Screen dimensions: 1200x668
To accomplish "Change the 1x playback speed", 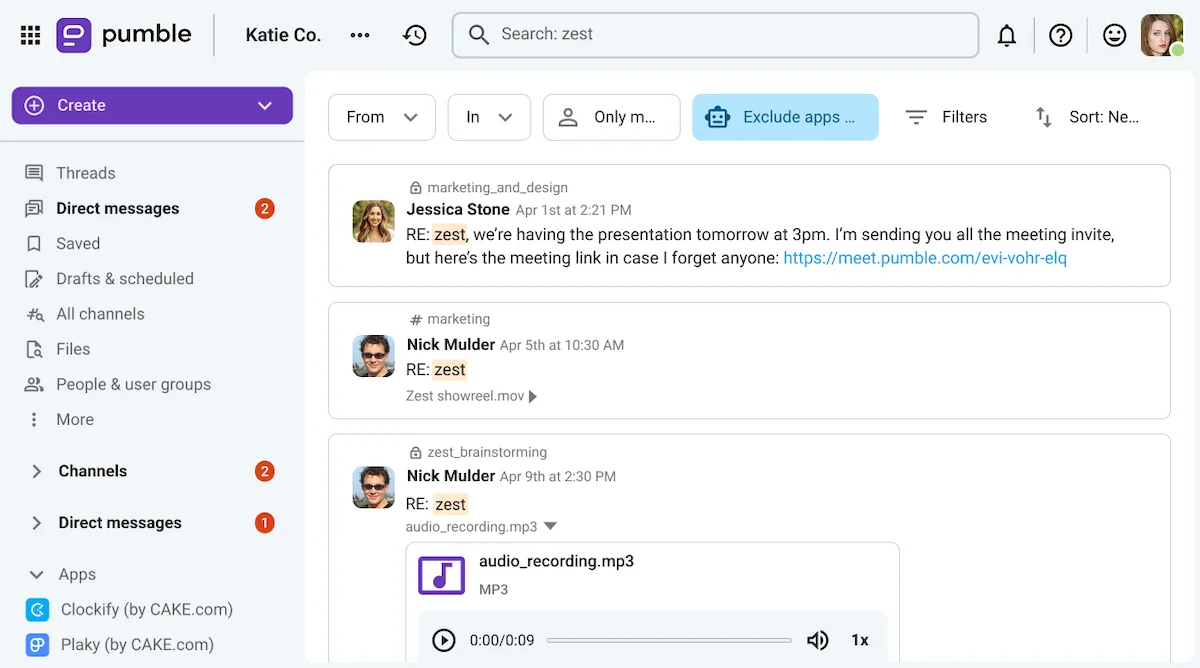I will (x=859, y=640).
